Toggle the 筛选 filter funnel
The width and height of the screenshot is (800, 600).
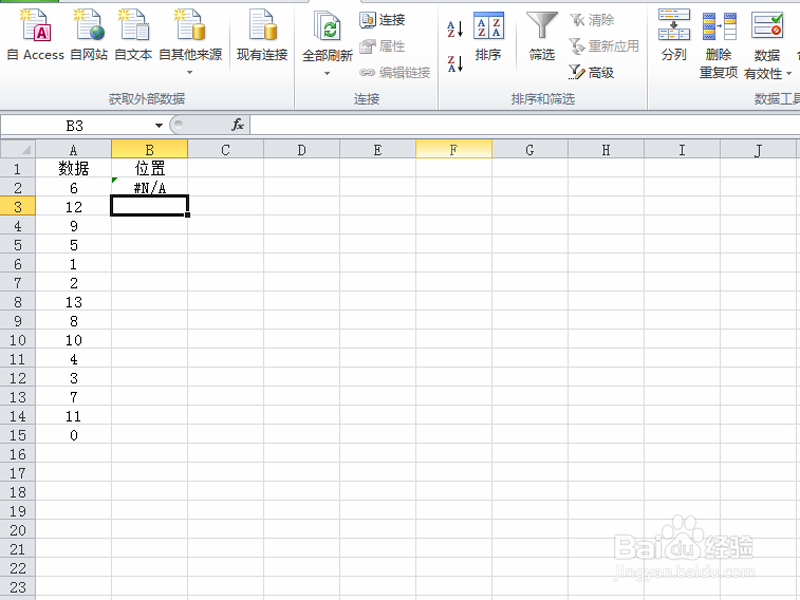point(542,36)
